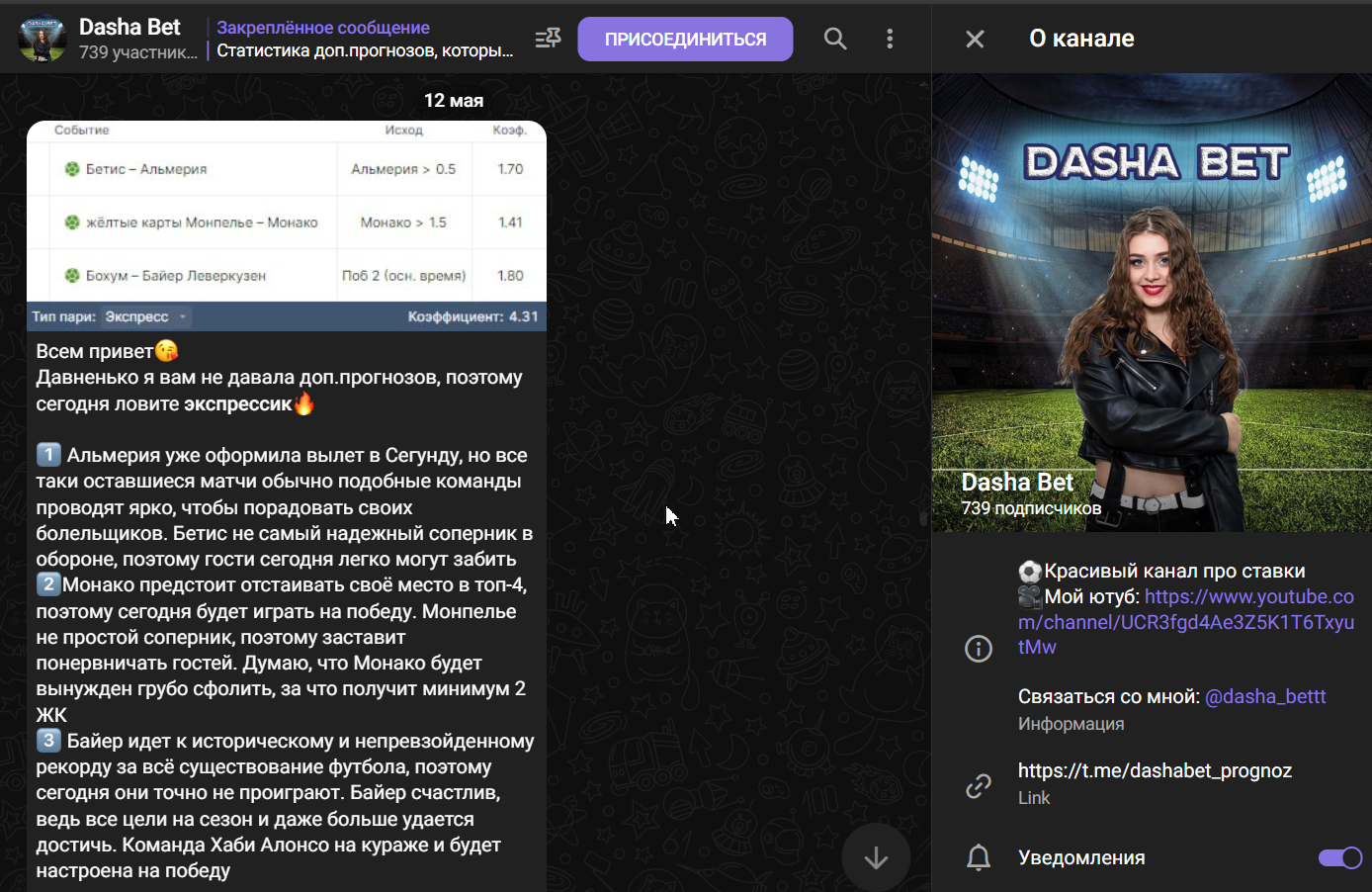Click the жёлтые карты Монпелье – Монако row
The width and height of the screenshot is (1372, 892).
tap(202, 223)
